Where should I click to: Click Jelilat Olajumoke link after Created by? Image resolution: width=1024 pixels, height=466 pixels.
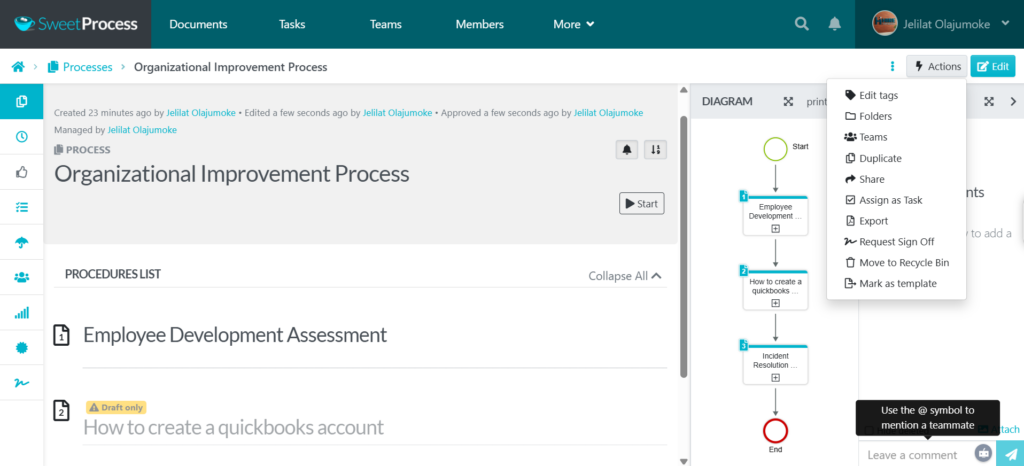tap(200, 113)
